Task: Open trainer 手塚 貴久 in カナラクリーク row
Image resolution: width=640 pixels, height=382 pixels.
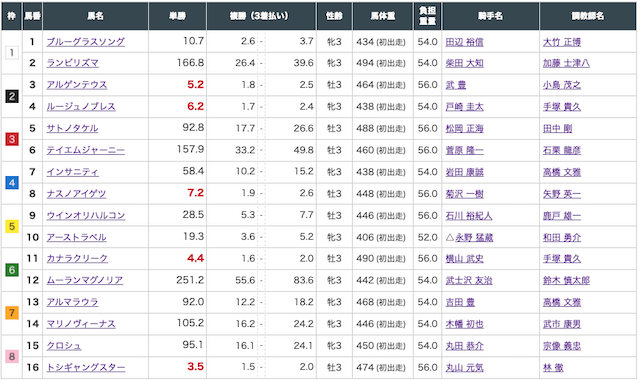Action: tap(562, 259)
